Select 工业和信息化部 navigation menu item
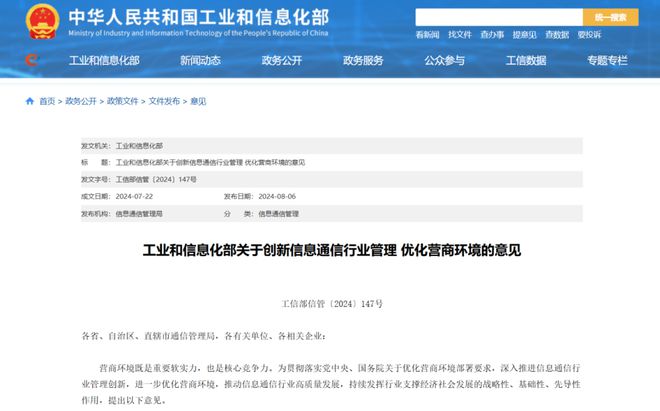The width and height of the screenshot is (660, 411). tap(104, 61)
